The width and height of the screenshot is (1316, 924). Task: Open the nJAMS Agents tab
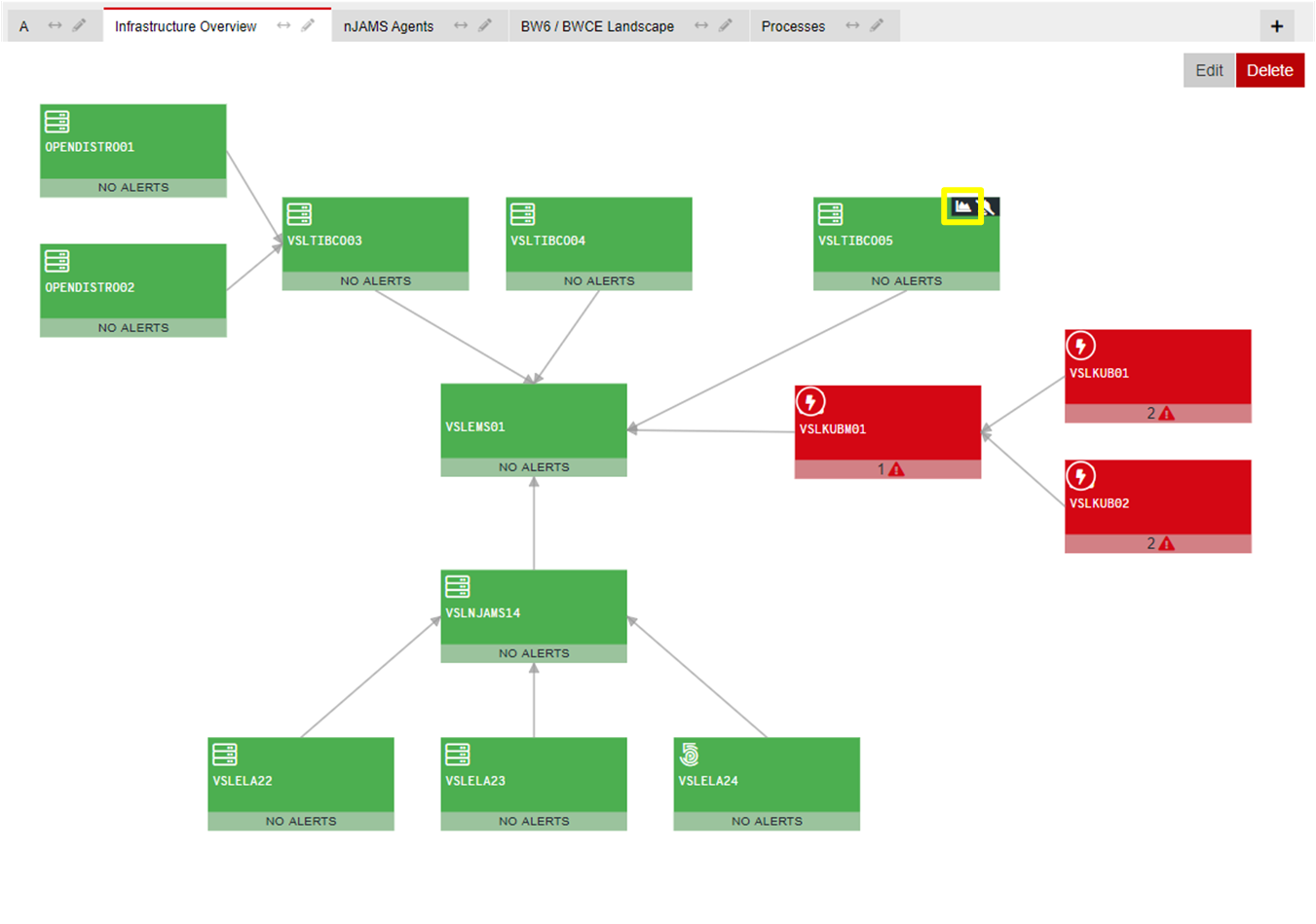(x=389, y=26)
